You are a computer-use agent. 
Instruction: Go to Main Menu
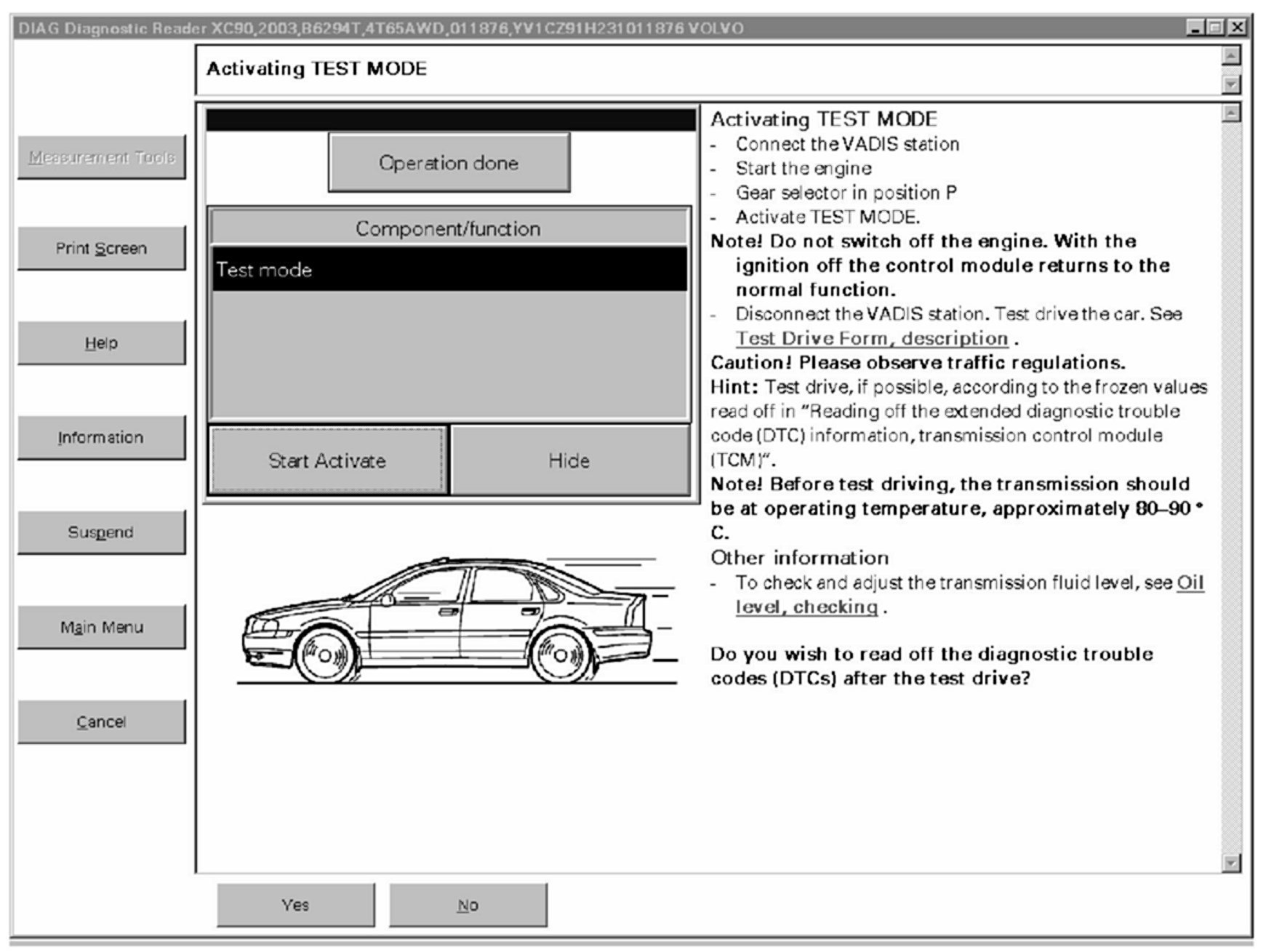(102, 627)
